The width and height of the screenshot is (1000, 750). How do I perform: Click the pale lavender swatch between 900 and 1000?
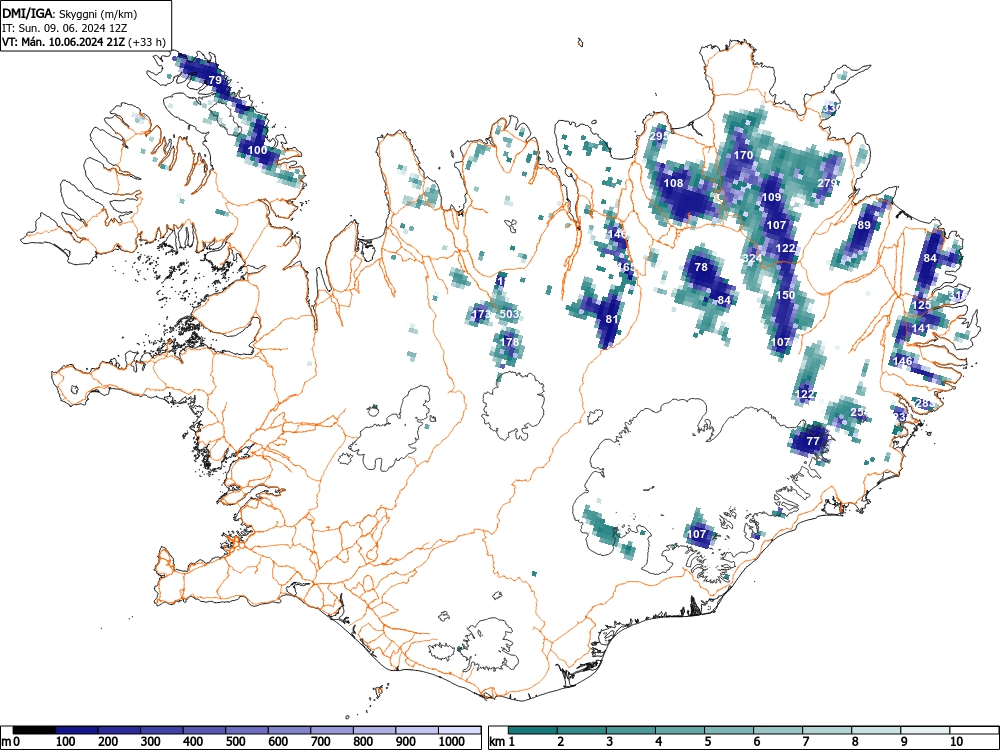tap(416, 730)
